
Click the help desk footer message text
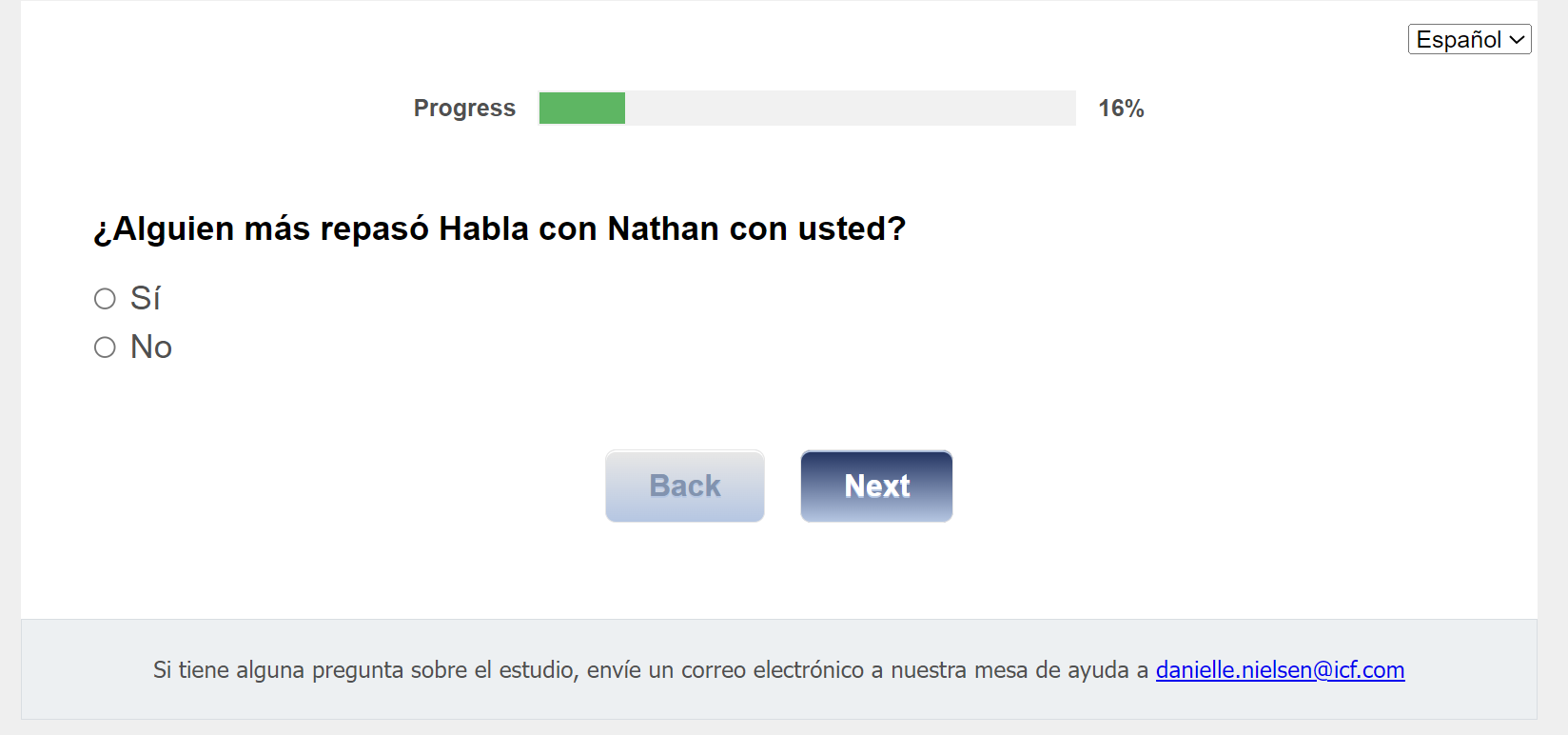click(x=651, y=670)
